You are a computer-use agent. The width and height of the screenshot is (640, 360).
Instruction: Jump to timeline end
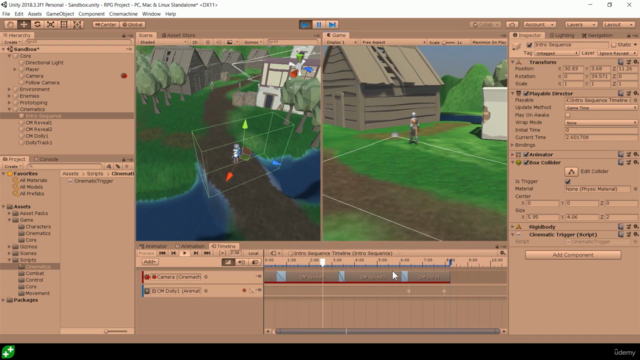pos(207,253)
